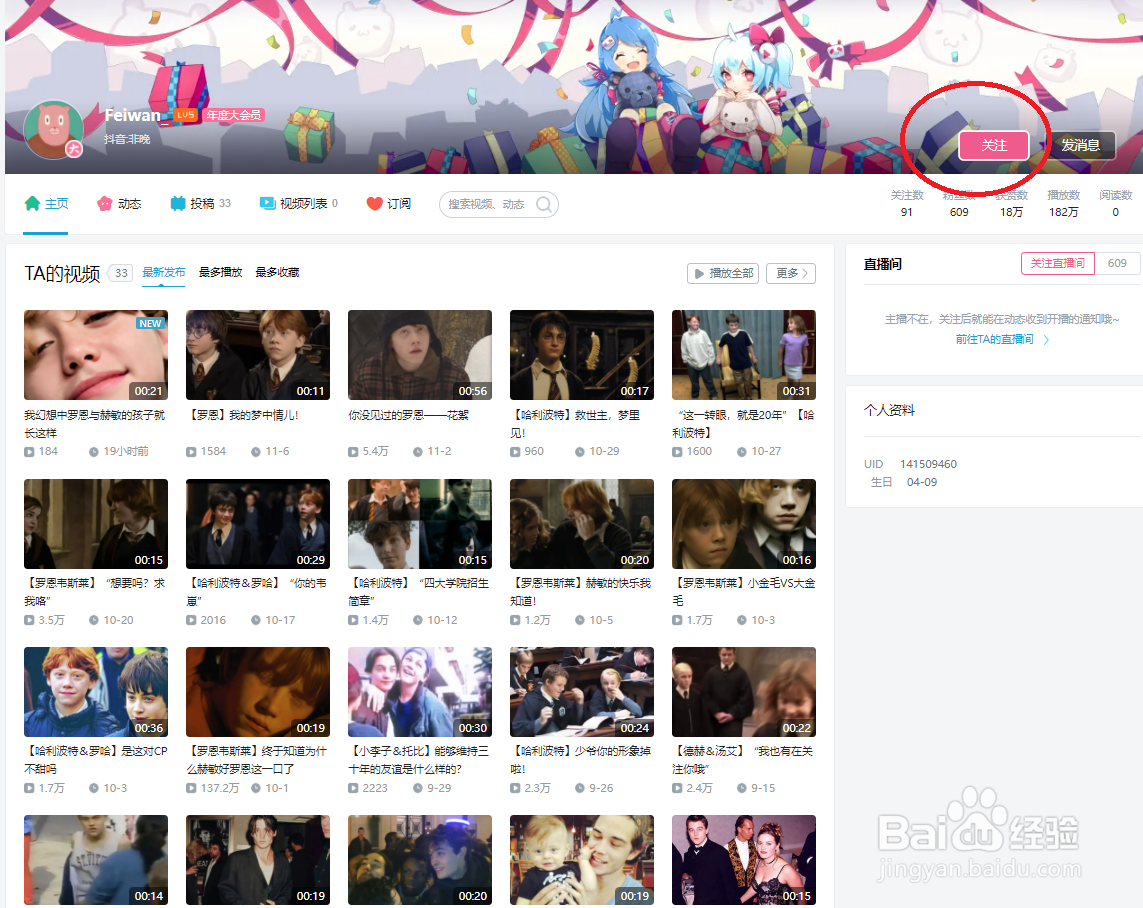Open the 00:15 “想要吗？求我咯” thumbnail
The image size is (1143, 908).
coord(95,524)
